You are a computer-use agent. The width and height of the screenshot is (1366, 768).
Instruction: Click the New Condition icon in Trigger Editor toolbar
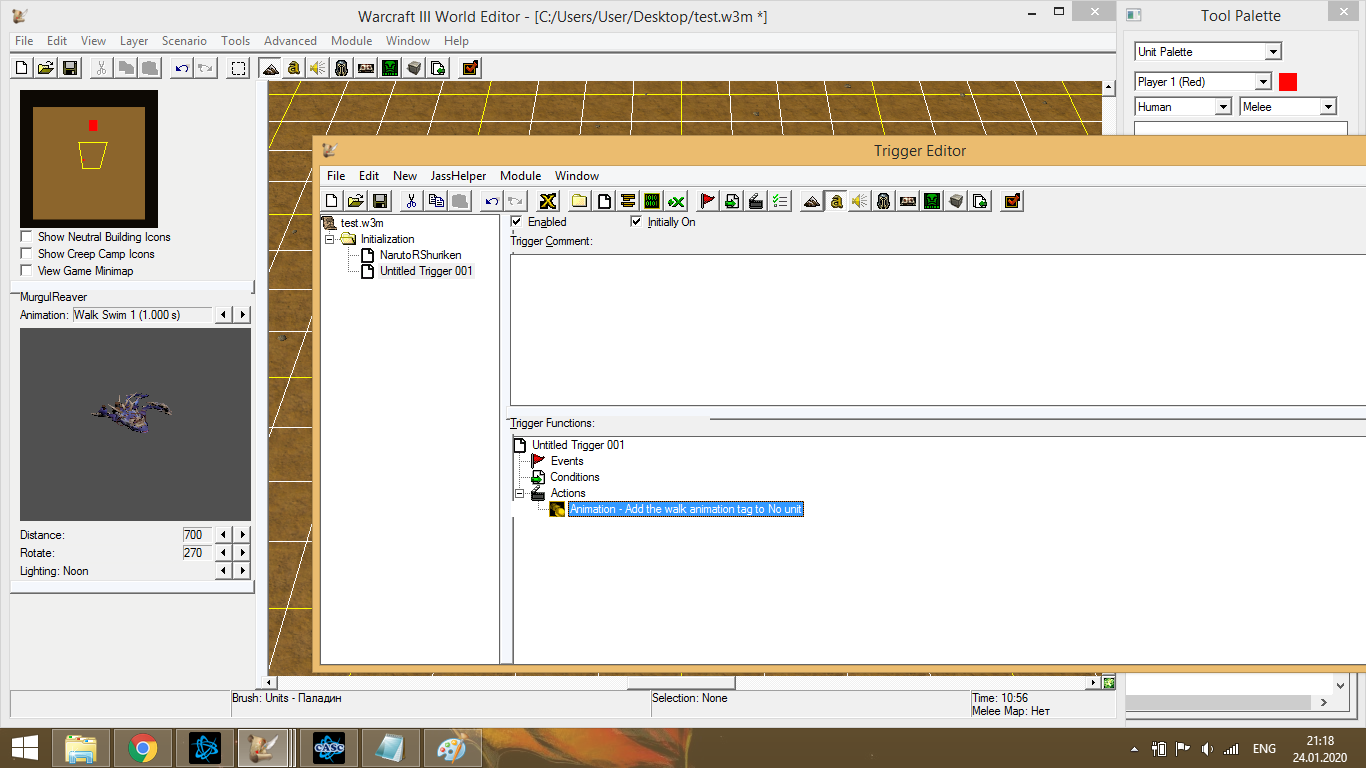click(x=732, y=201)
